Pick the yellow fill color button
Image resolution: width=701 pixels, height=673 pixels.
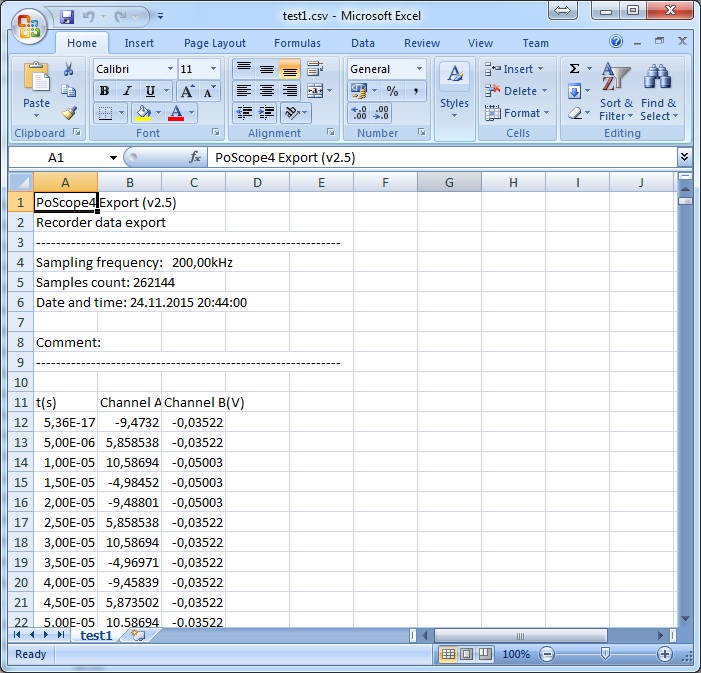click(x=143, y=113)
